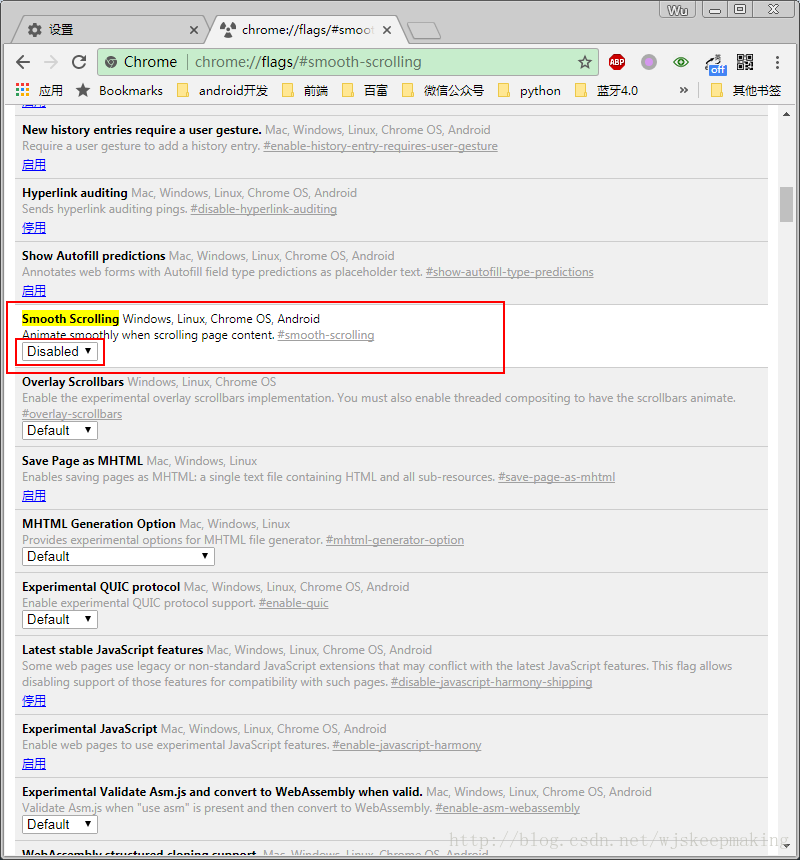This screenshot has height=860, width=800.
Task: Open #enable-history-entry-requires-user-gesture anchor link
Action: point(381,146)
